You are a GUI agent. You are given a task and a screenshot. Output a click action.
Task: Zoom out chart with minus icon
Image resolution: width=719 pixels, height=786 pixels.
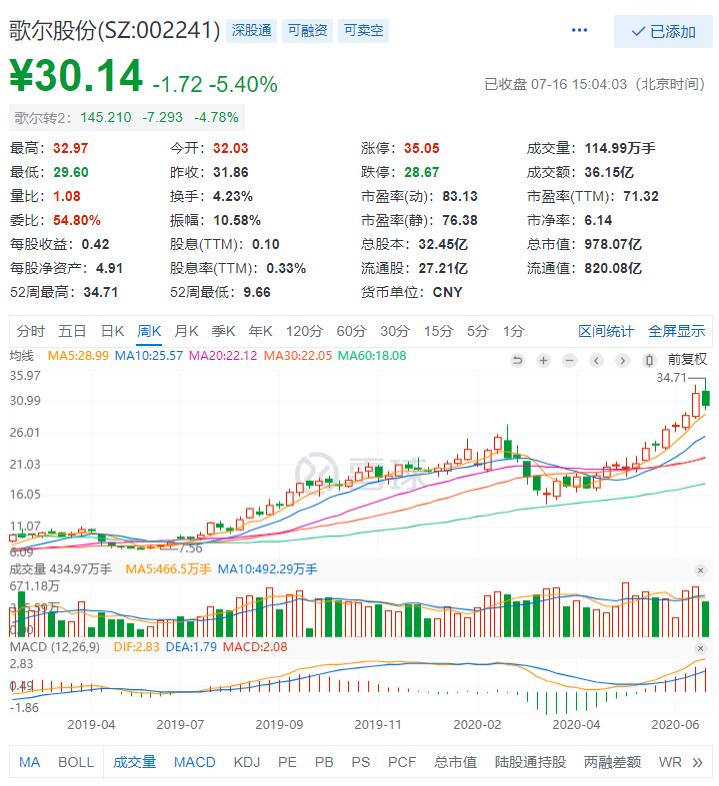click(x=570, y=360)
